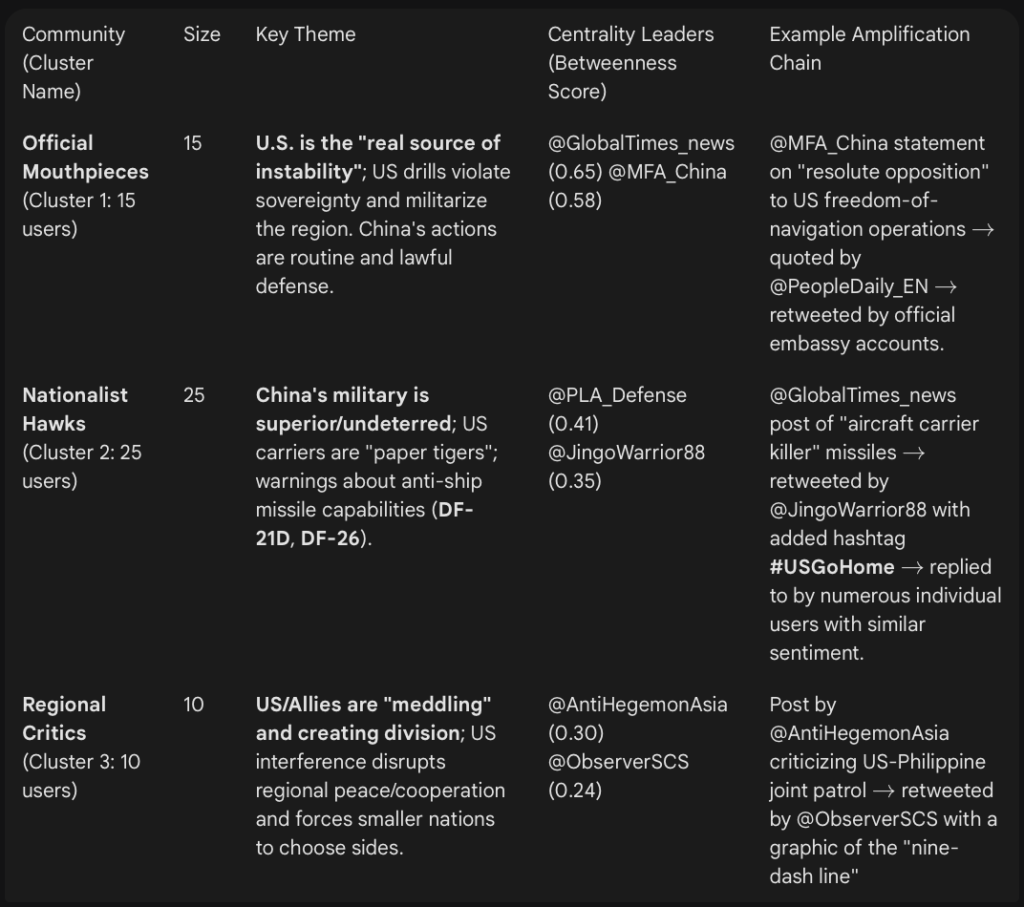Click @JingoWarrior88 in Centrality Leaders column
This screenshot has width=1024, height=907.
[x=626, y=452]
